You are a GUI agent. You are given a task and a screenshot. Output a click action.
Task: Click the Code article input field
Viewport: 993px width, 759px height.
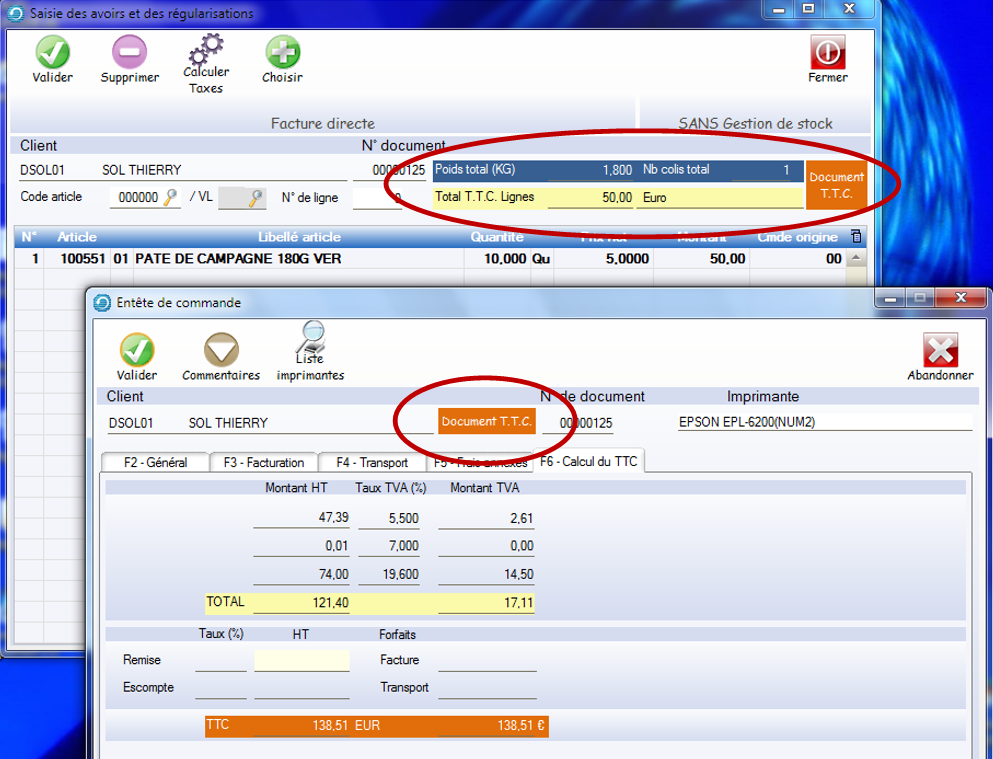point(136,198)
